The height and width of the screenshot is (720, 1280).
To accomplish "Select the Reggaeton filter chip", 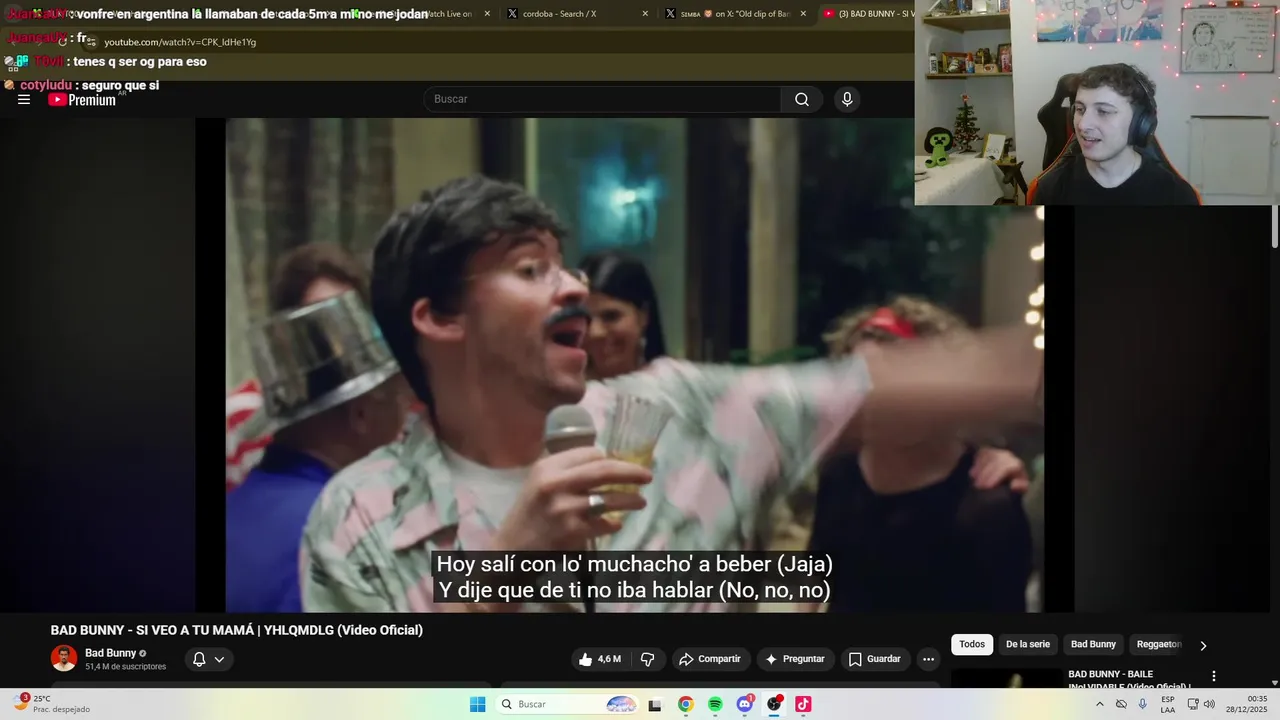I will click(x=1159, y=644).
